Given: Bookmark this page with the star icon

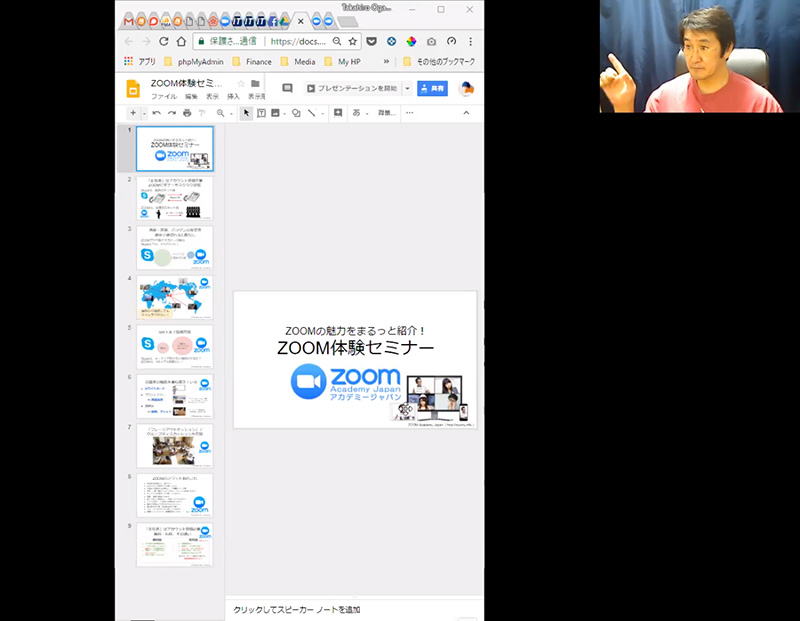Looking at the screenshot, I should pyautogui.click(x=352, y=42).
